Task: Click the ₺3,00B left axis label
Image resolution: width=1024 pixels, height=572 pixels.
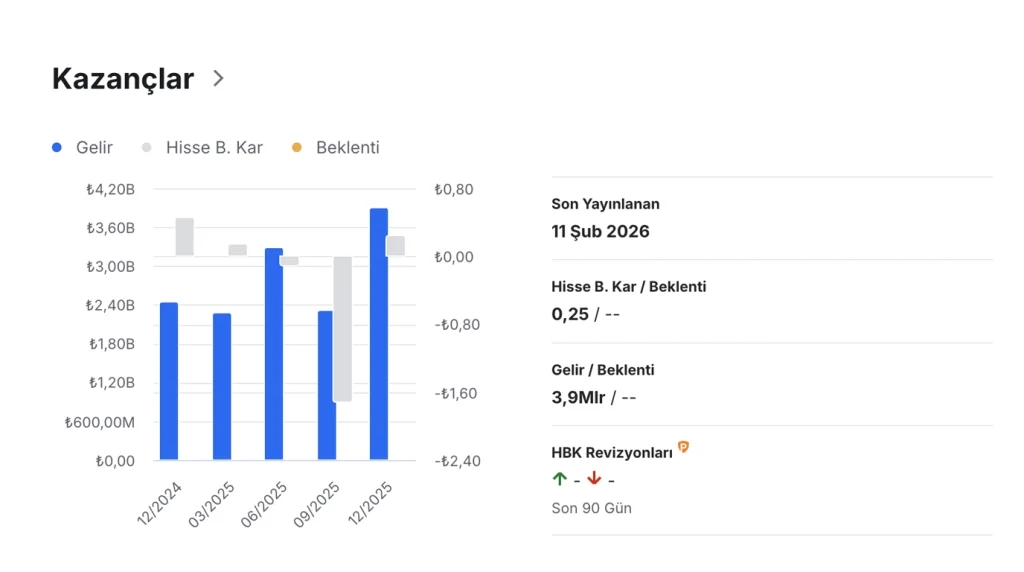Action: (x=110, y=266)
